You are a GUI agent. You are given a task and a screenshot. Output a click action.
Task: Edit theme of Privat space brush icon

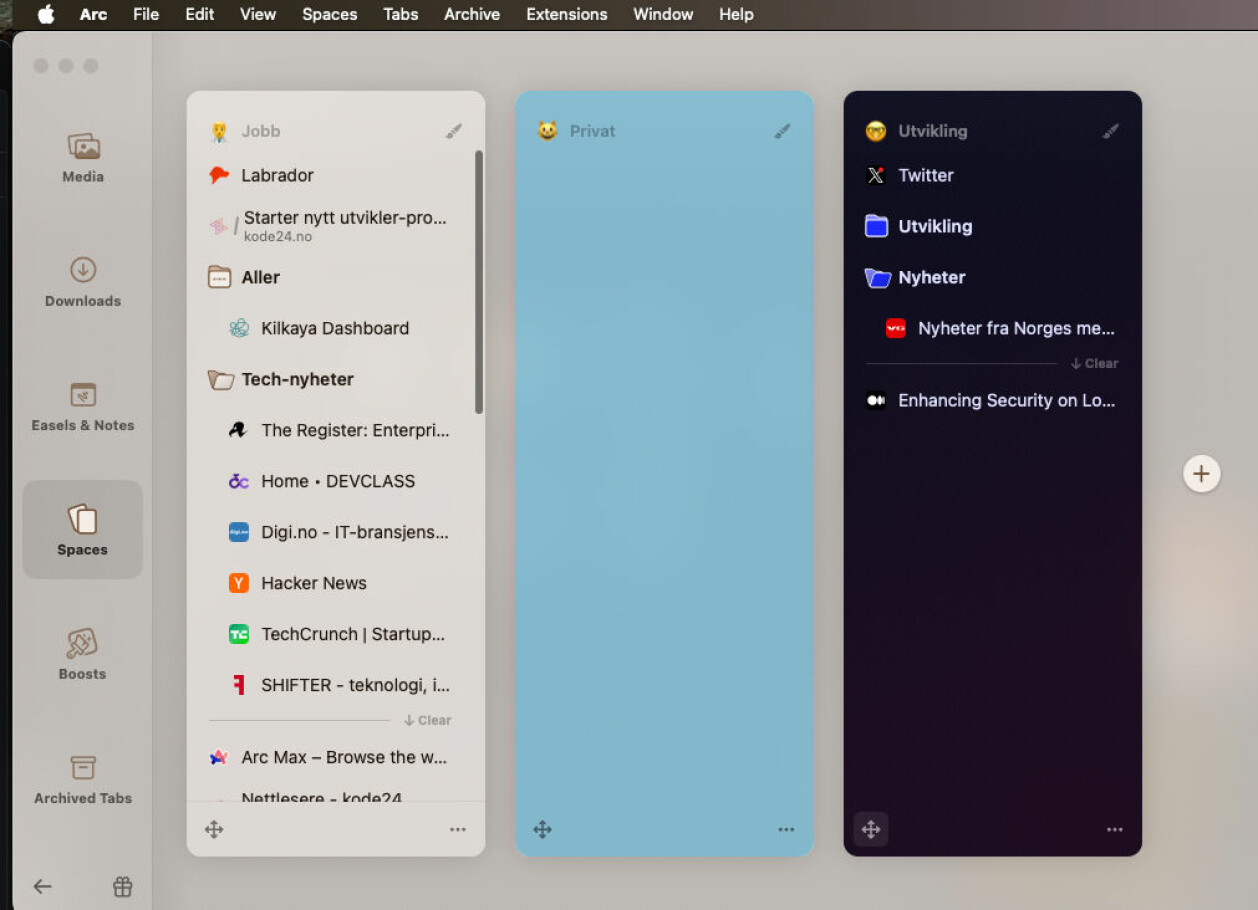coord(782,131)
